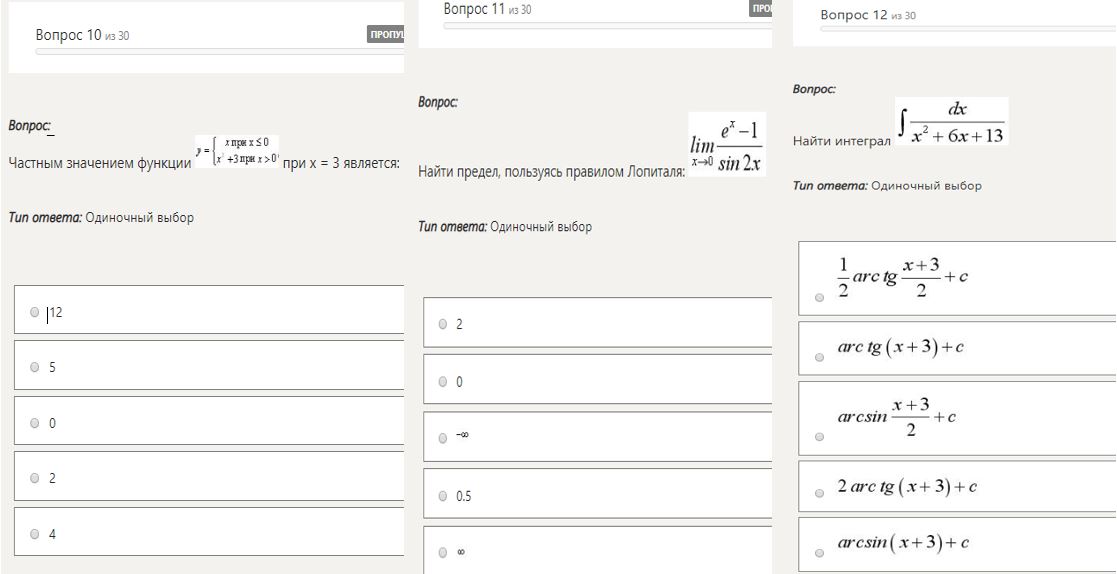Pick the arcsin((x+3)/2)+c answer
The image size is (1117, 574).
(820, 436)
